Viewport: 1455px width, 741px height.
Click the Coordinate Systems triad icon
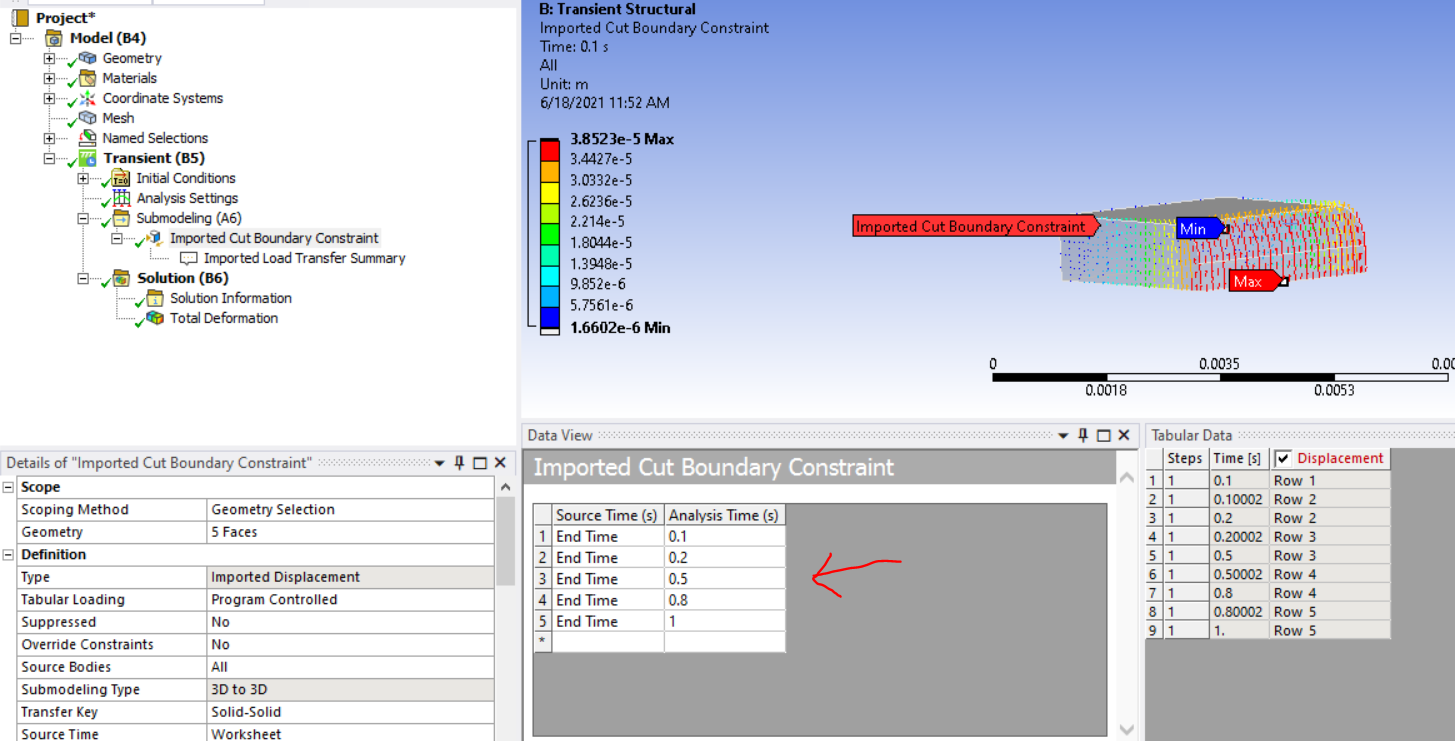click(88, 98)
